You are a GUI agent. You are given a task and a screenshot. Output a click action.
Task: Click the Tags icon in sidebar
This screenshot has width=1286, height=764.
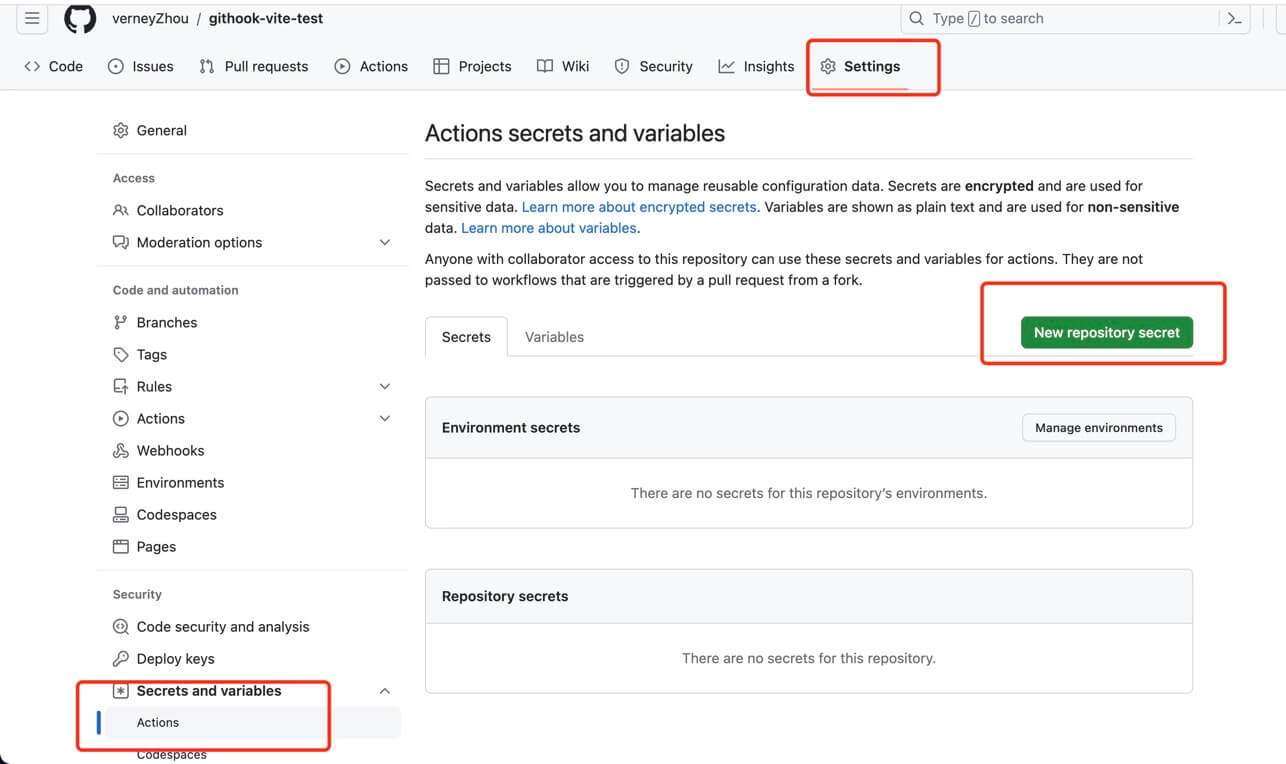coord(121,355)
